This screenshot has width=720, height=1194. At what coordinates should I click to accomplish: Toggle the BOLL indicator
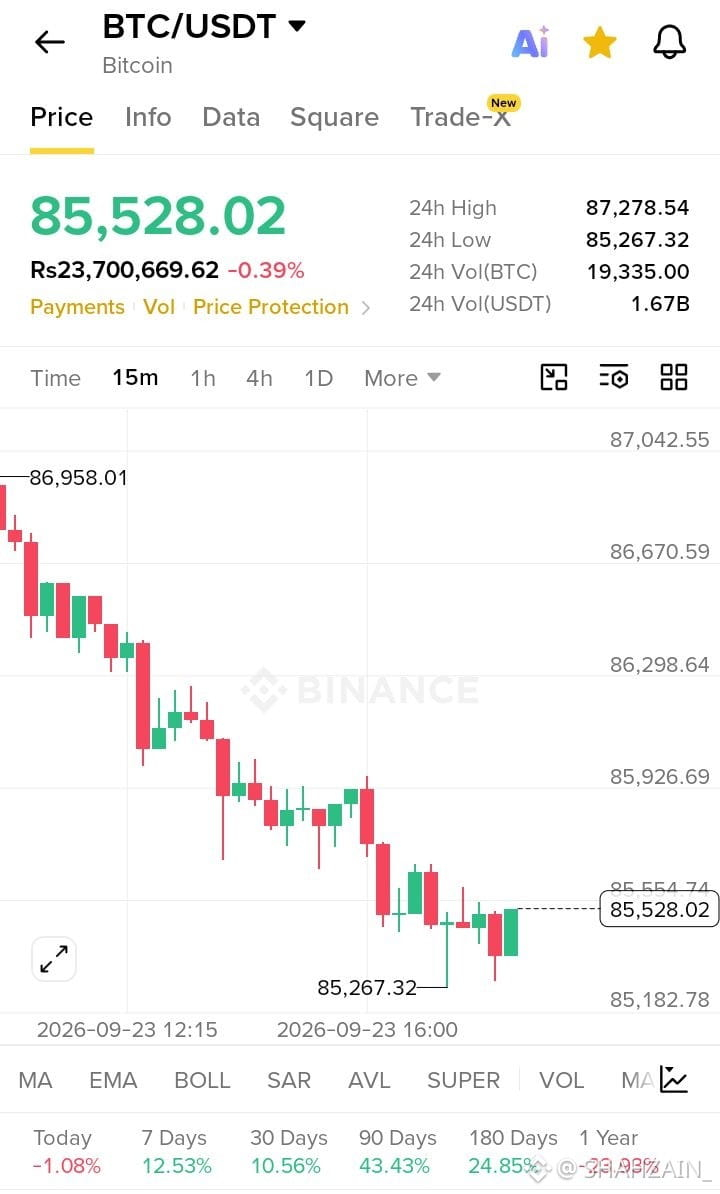click(202, 1080)
